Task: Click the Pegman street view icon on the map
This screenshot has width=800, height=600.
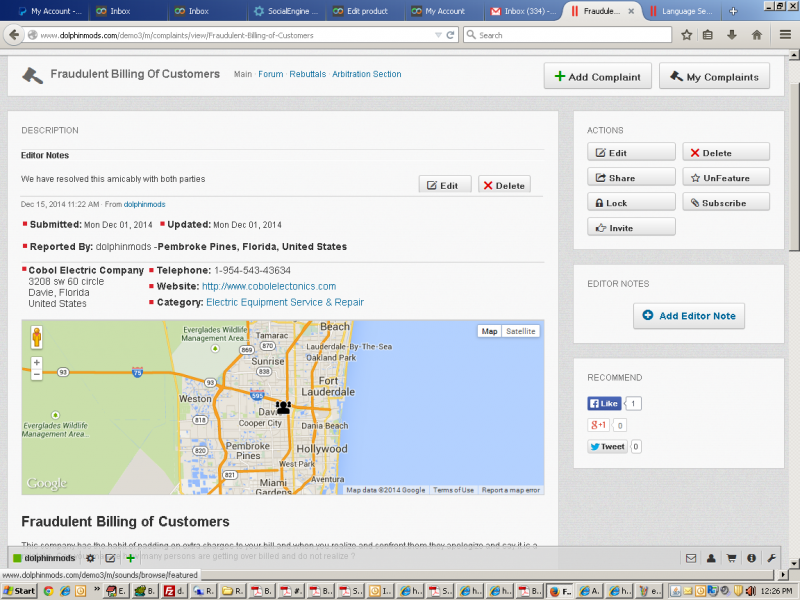Action: pos(36,337)
